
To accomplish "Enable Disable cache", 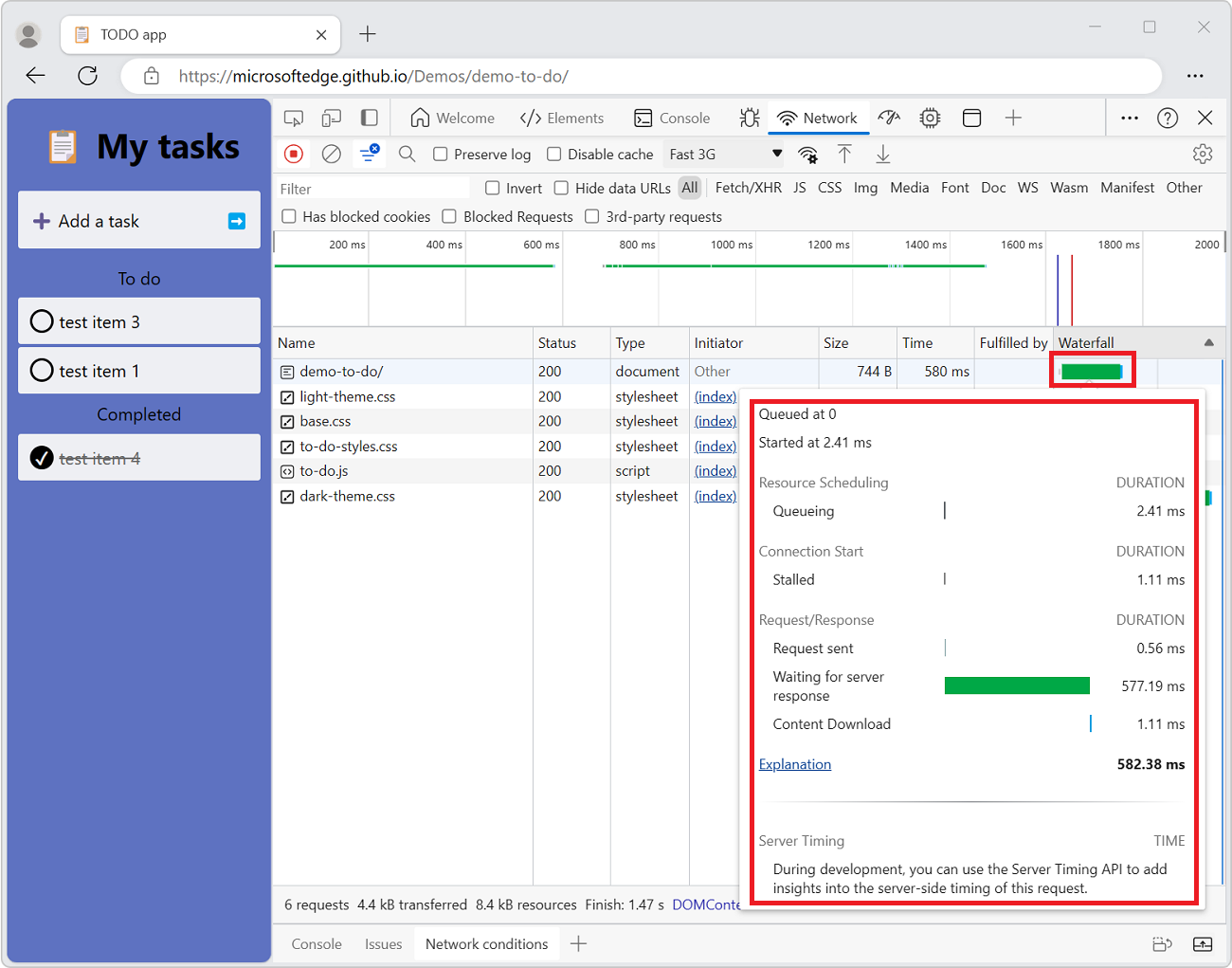I will [553, 154].
